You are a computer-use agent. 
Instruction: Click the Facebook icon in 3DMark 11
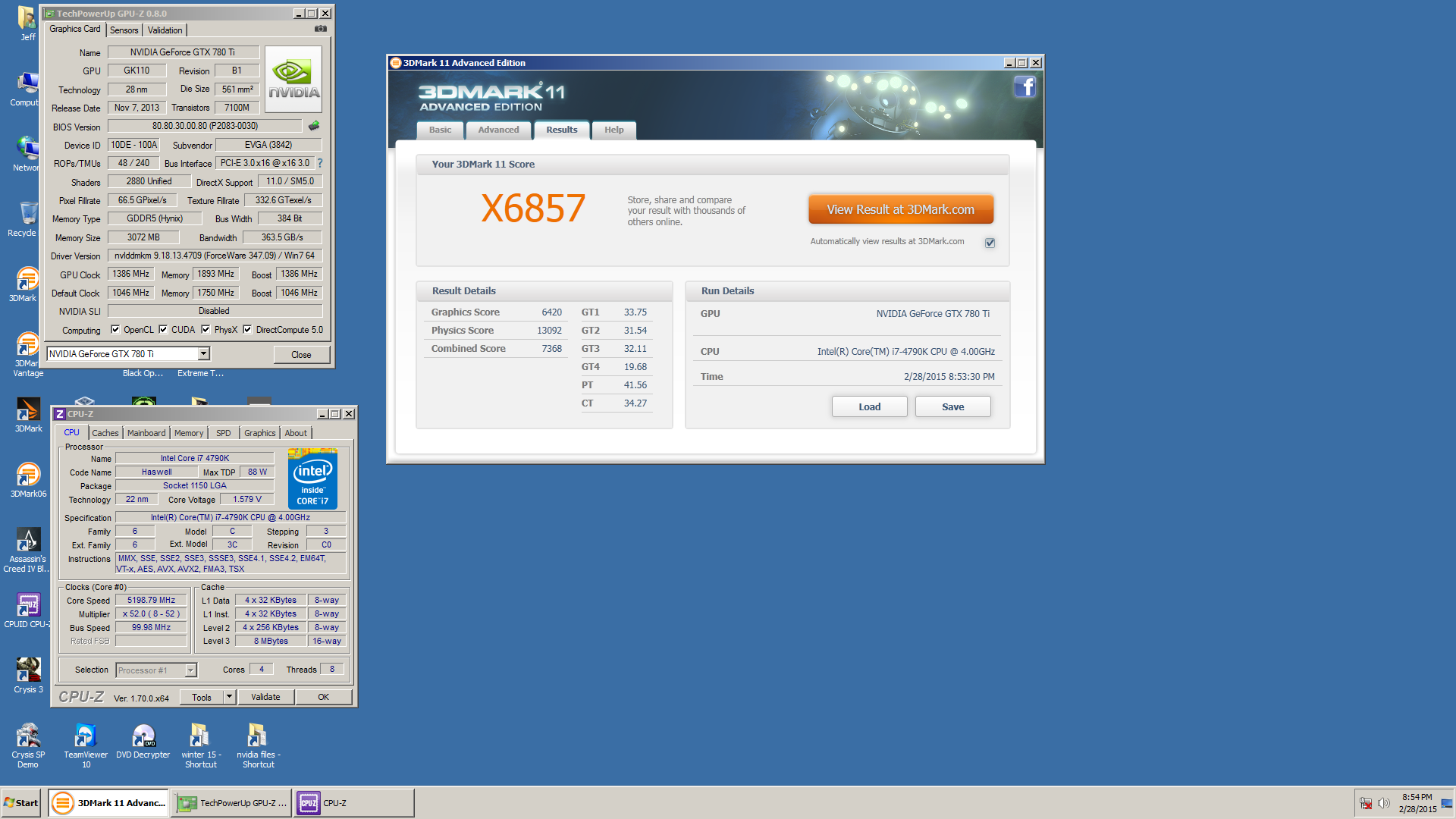point(1025,87)
